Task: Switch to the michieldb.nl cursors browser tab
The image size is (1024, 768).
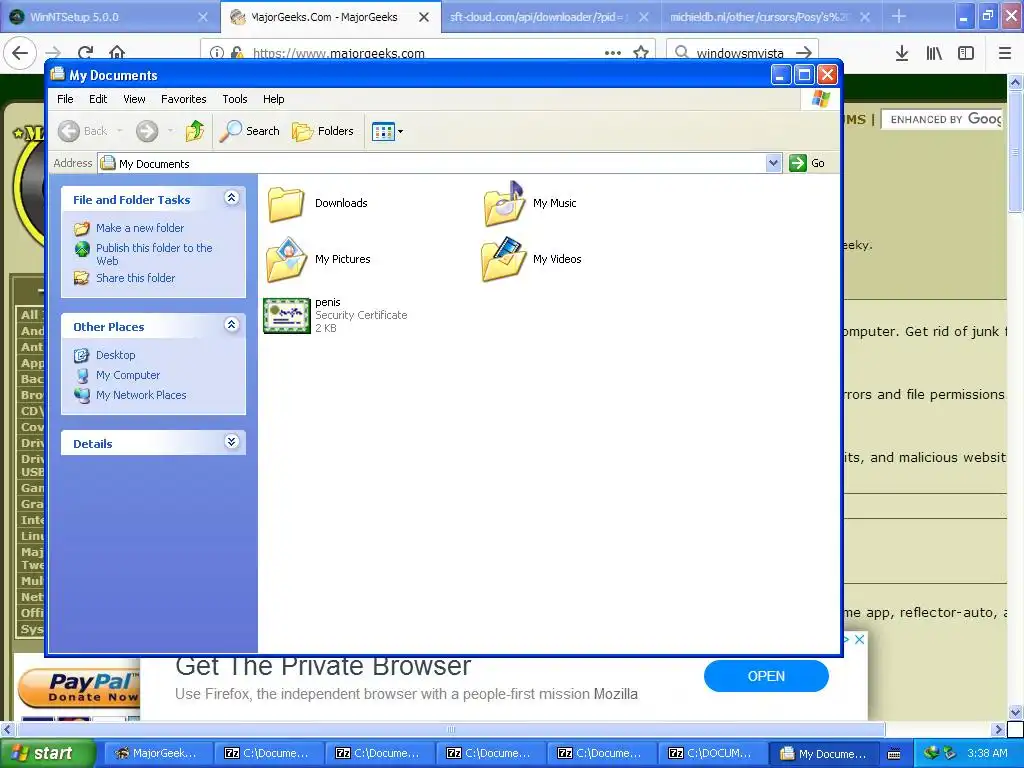Action: [769, 17]
